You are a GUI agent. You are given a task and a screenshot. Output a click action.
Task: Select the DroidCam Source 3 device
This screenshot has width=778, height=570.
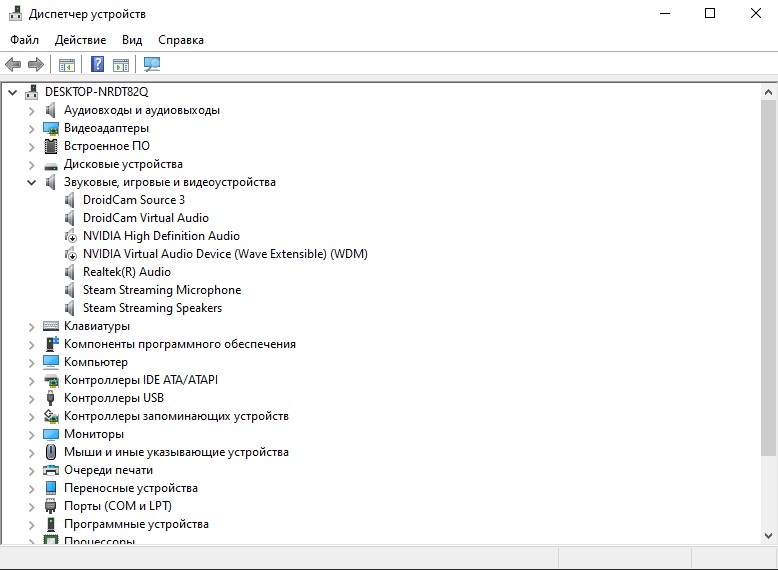[133, 200]
